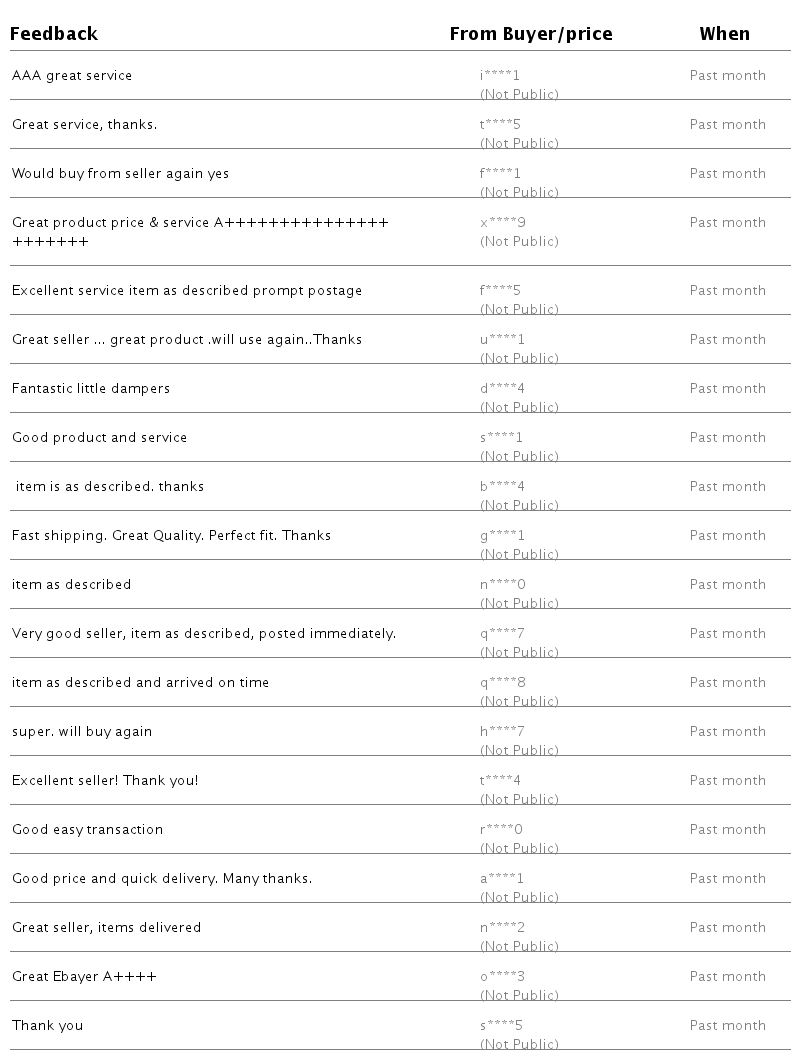Click buyer d****4's username
The height and width of the screenshot is (1050, 800).
[502, 389]
